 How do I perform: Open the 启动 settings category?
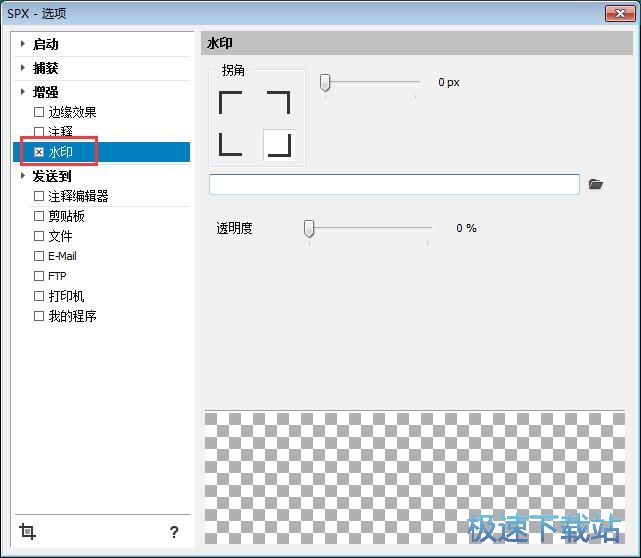pyautogui.click(x=45, y=44)
